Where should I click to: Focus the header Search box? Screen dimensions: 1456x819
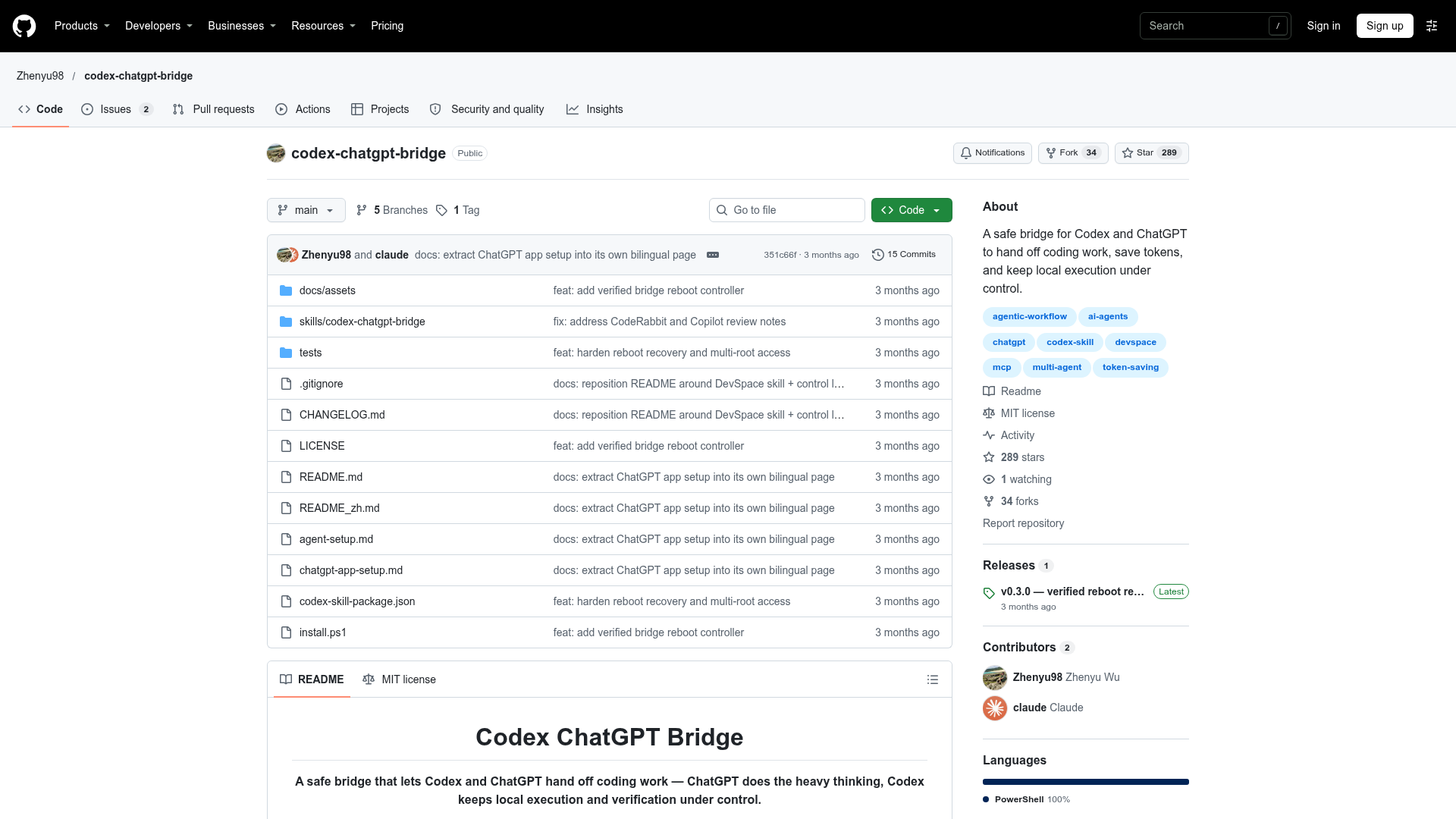(x=1215, y=26)
